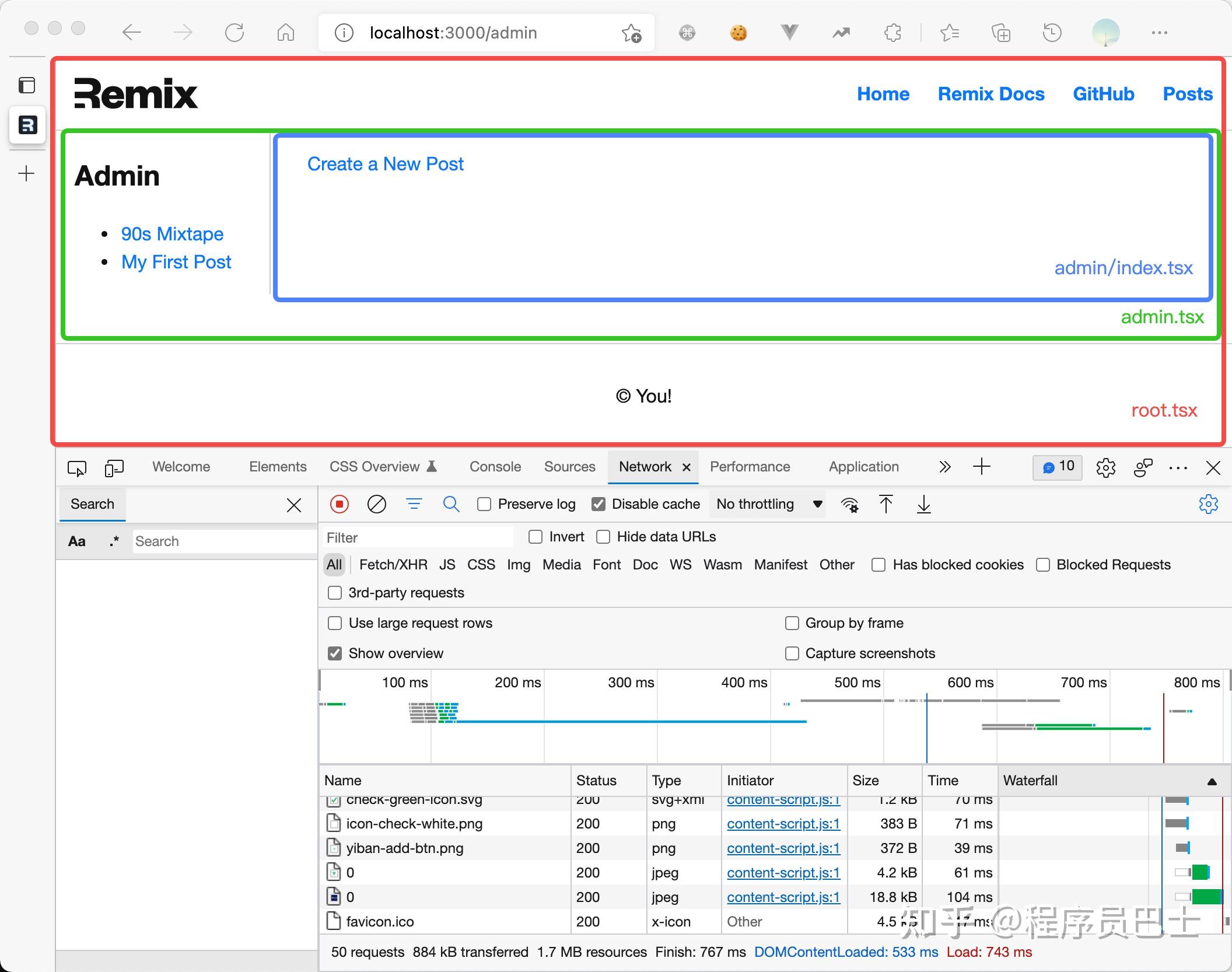Image resolution: width=1232 pixels, height=972 pixels.
Task: Enable Capture screenshots checkbox
Action: pos(792,653)
